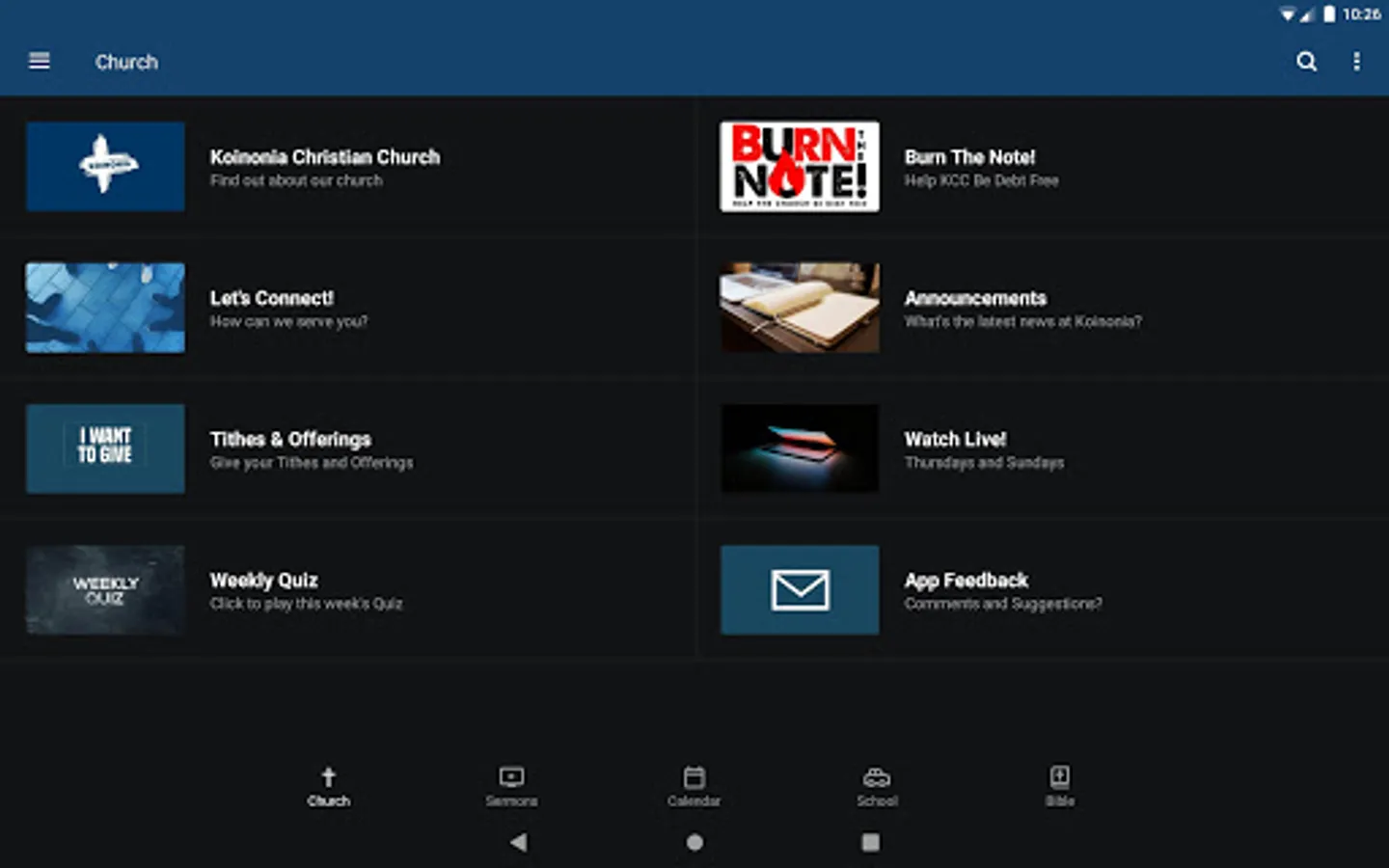Check the wifi signal status icon
Viewport: 1389px width, 868px height.
[1287, 14]
